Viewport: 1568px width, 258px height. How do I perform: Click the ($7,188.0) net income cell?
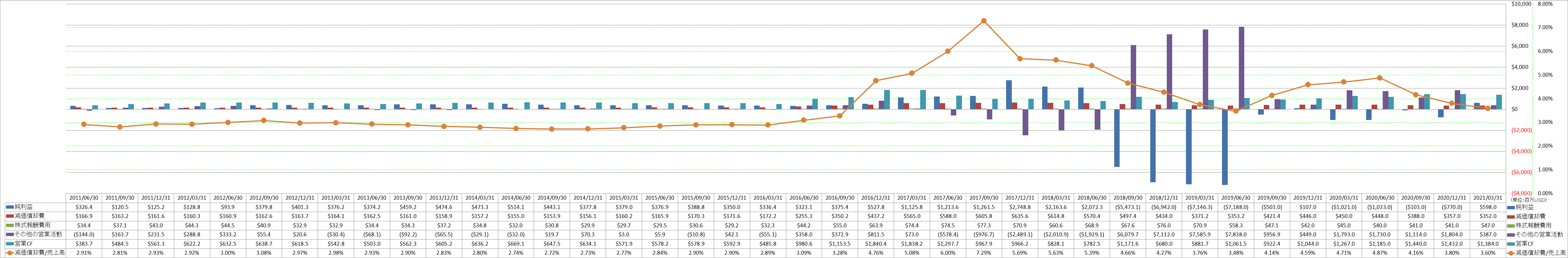tap(1236, 207)
